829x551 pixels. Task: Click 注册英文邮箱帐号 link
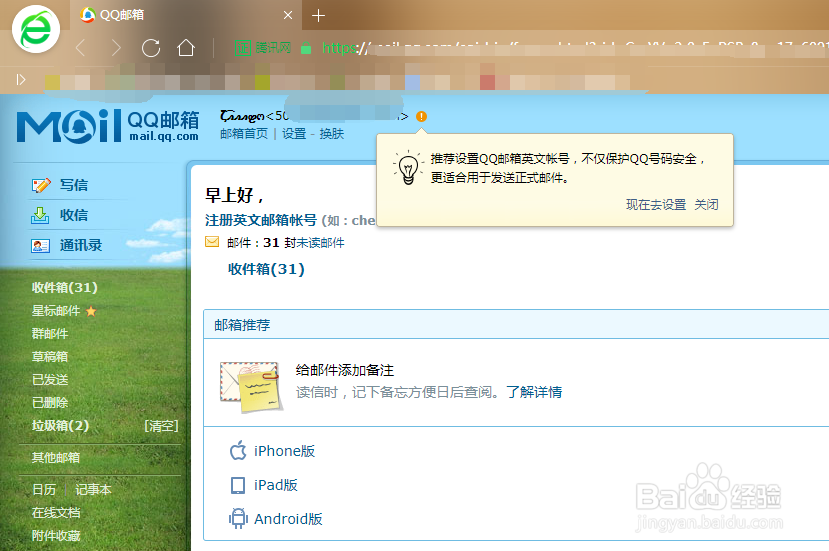(x=261, y=220)
